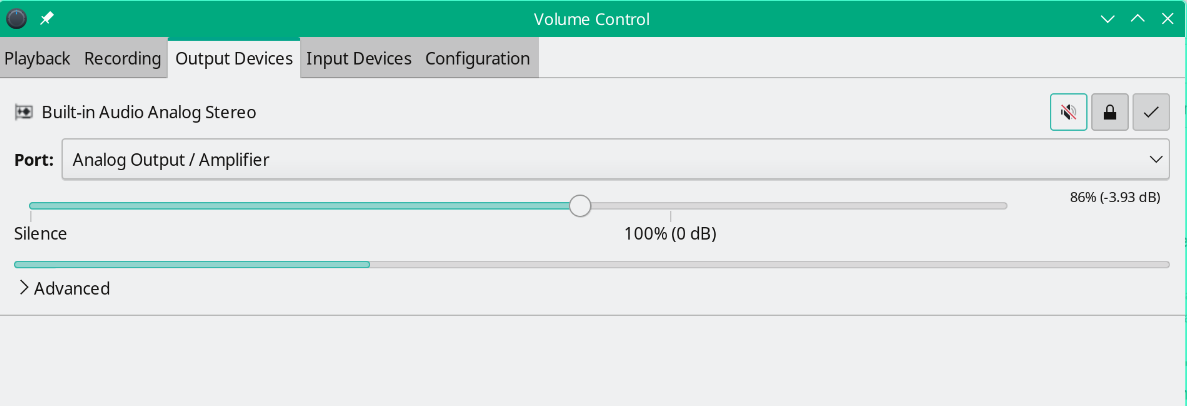Click the sound card icon beside Built-in Audio
This screenshot has width=1187, height=406.
tap(24, 112)
